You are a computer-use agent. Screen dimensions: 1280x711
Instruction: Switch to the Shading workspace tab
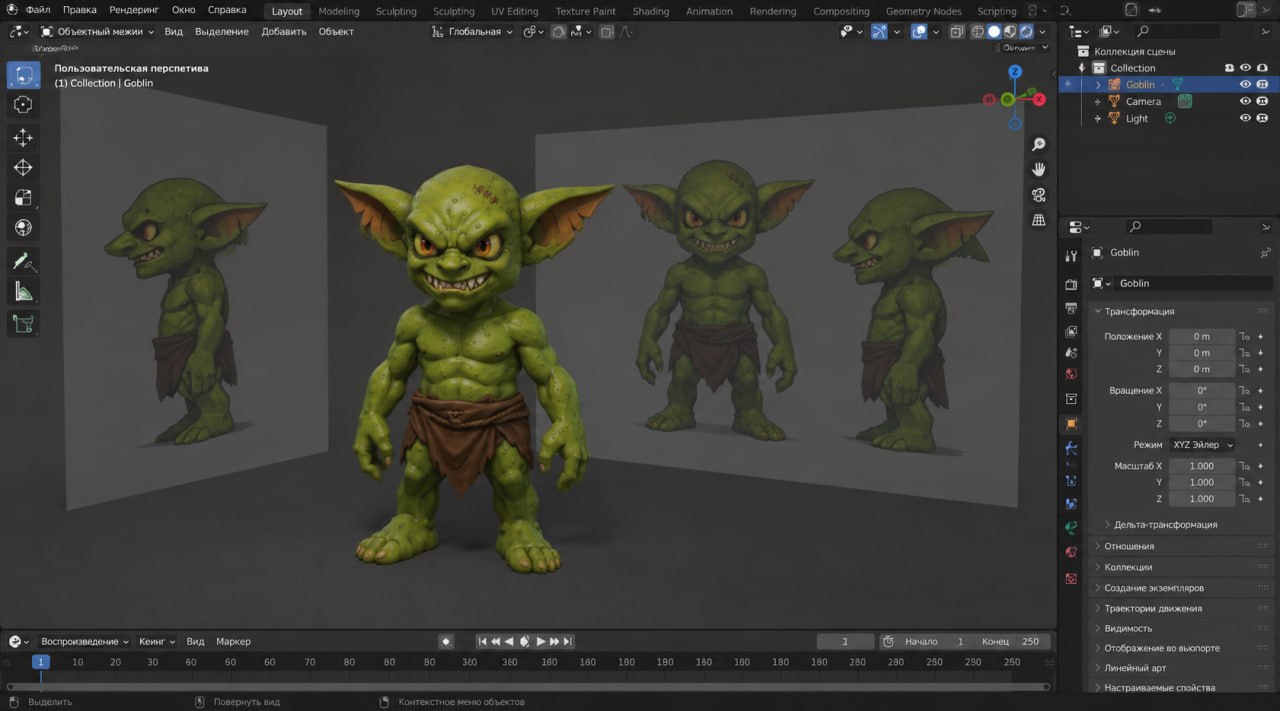point(651,11)
